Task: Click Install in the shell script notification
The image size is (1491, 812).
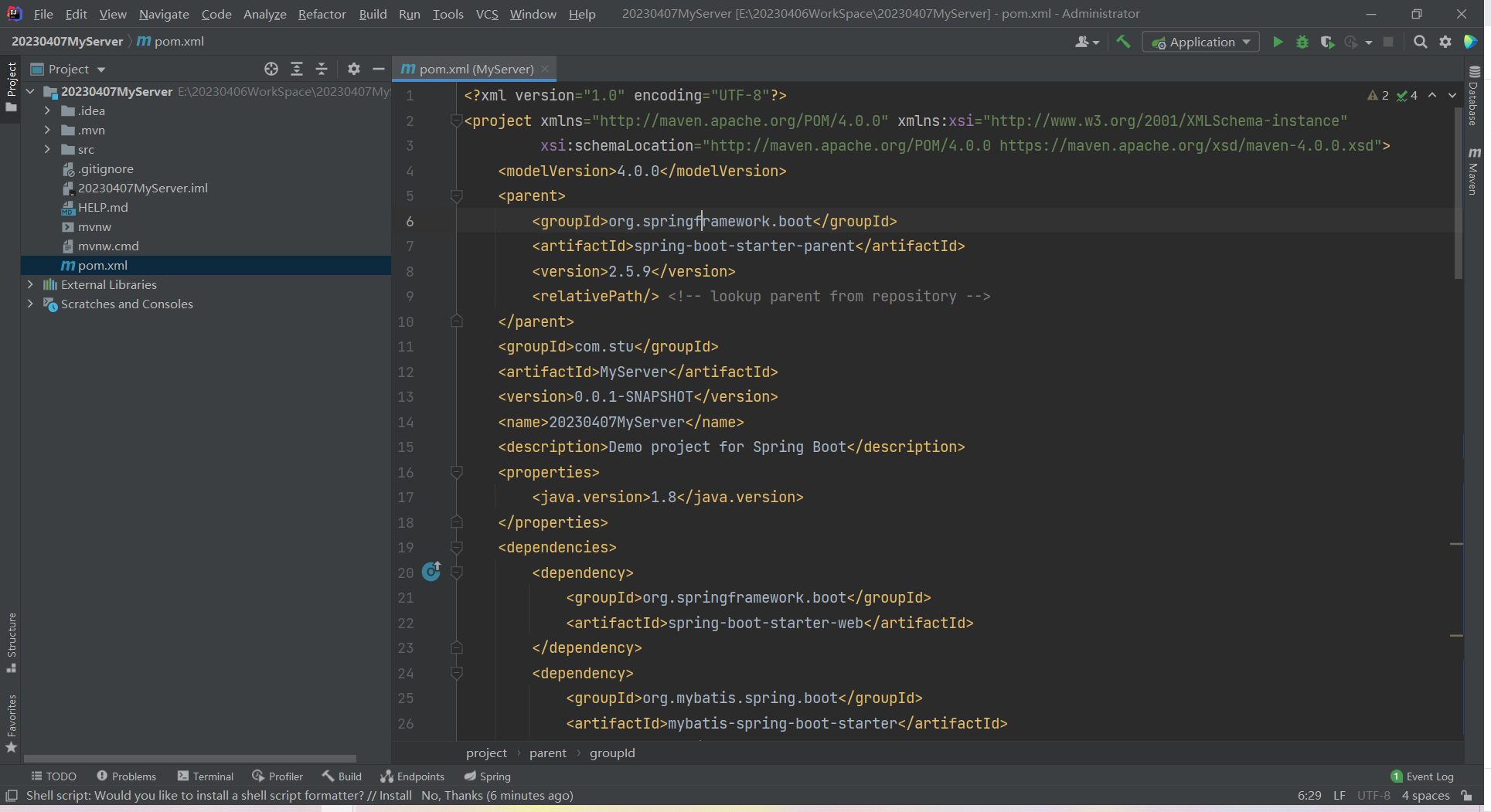Action: tap(395, 796)
